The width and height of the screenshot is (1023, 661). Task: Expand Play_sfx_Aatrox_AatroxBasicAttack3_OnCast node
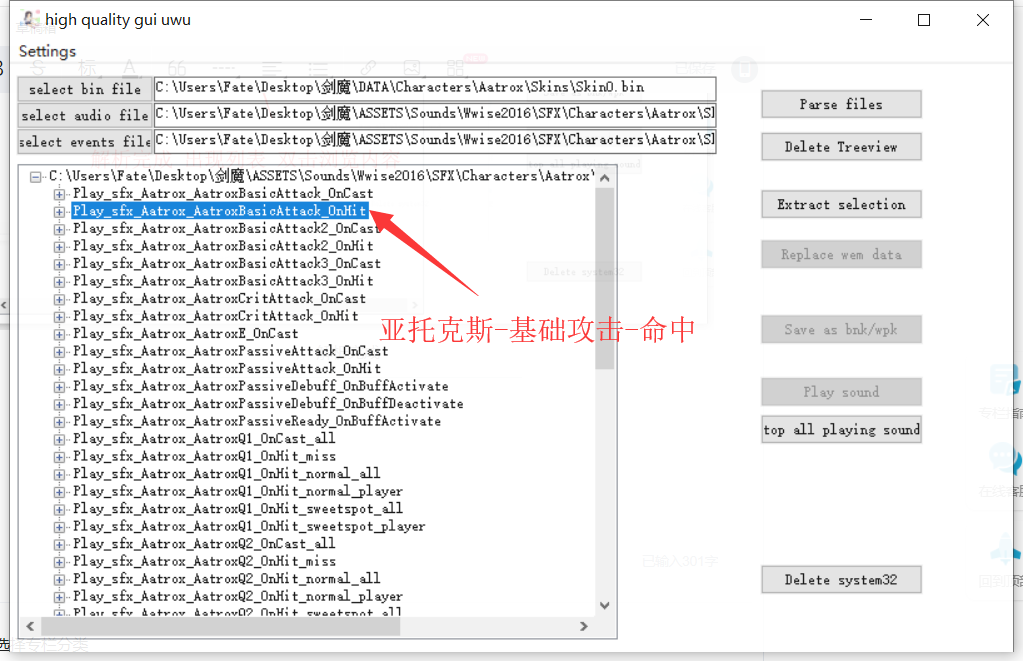tap(59, 264)
